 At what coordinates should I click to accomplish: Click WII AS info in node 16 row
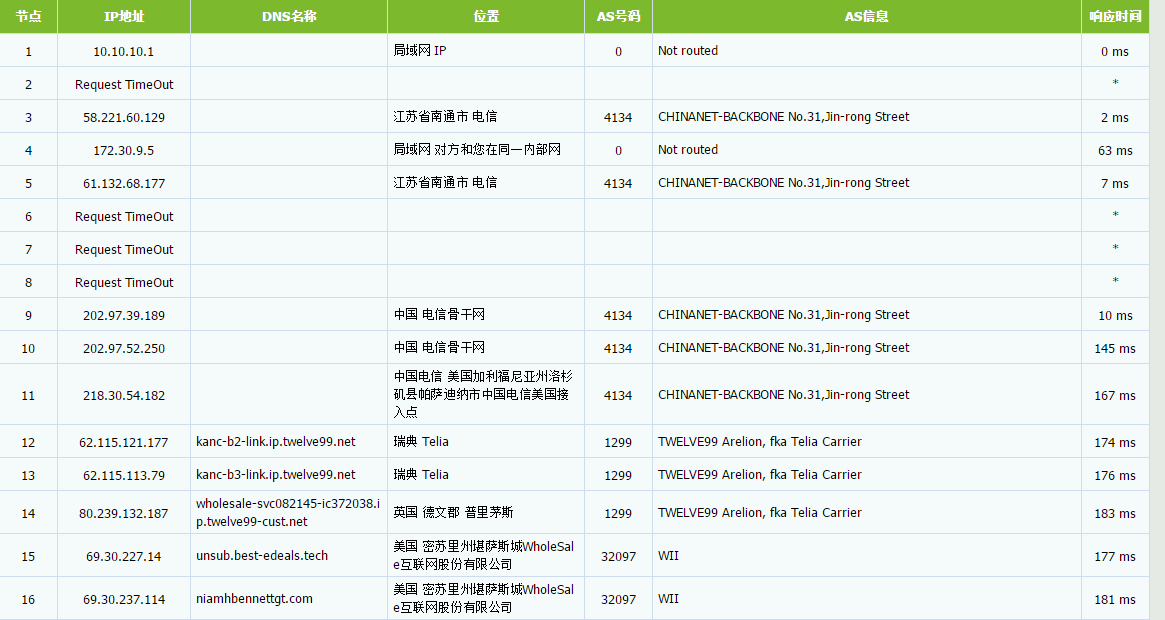669,598
